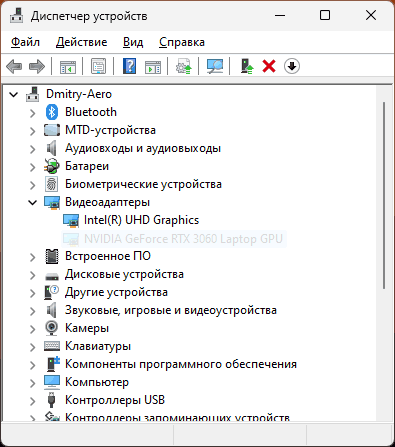Screen dimensions: 395x447
Task: Select NVIDIA GeForce RTX 3060 Laptop GPU
Action: pos(183,239)
